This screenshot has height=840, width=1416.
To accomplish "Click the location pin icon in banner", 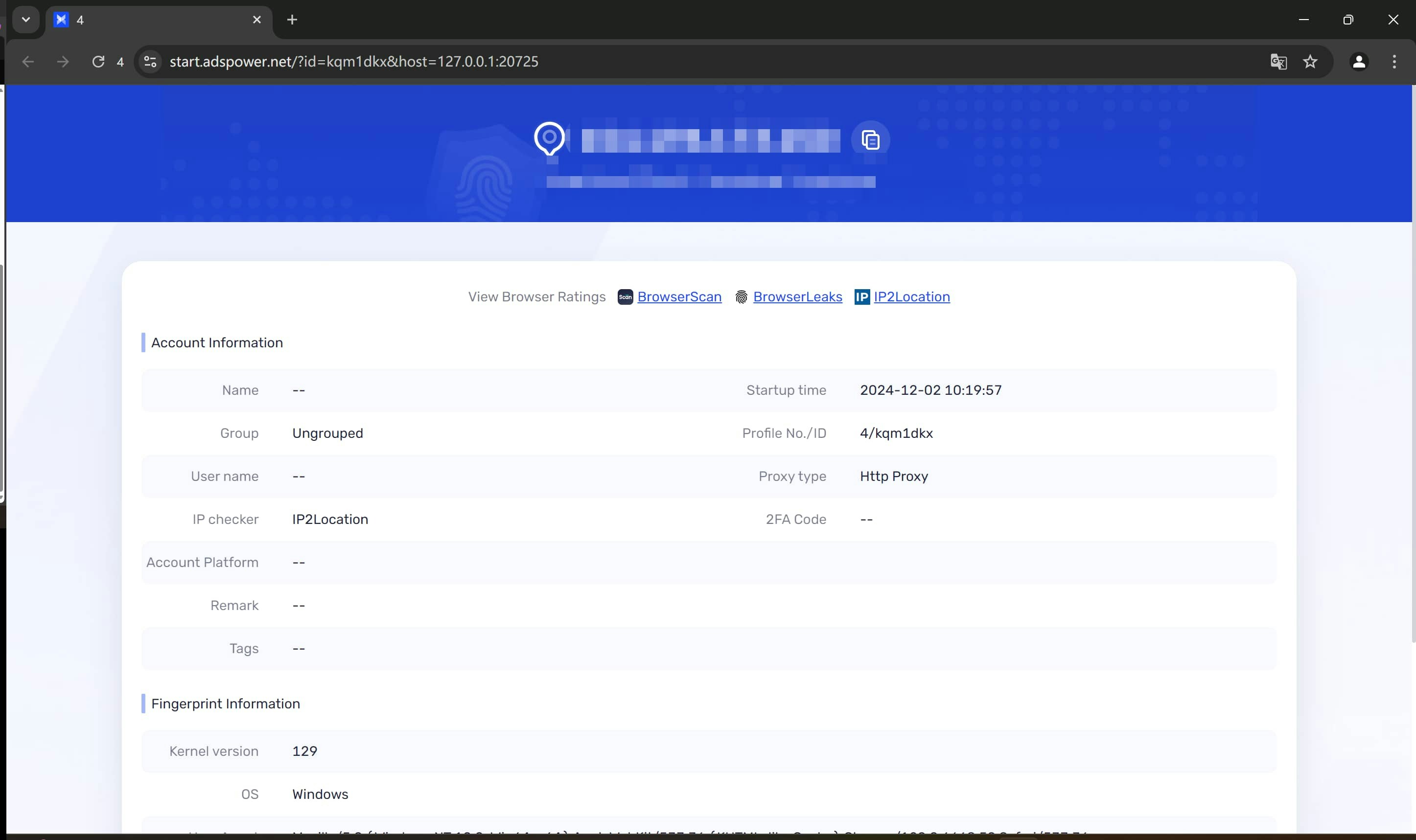I will (x=549, y=138).
